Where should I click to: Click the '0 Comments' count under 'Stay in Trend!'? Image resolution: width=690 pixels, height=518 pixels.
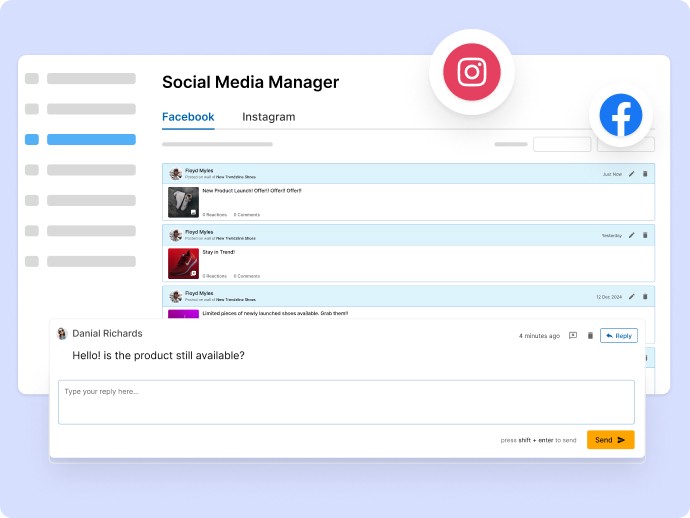point(246,276)
